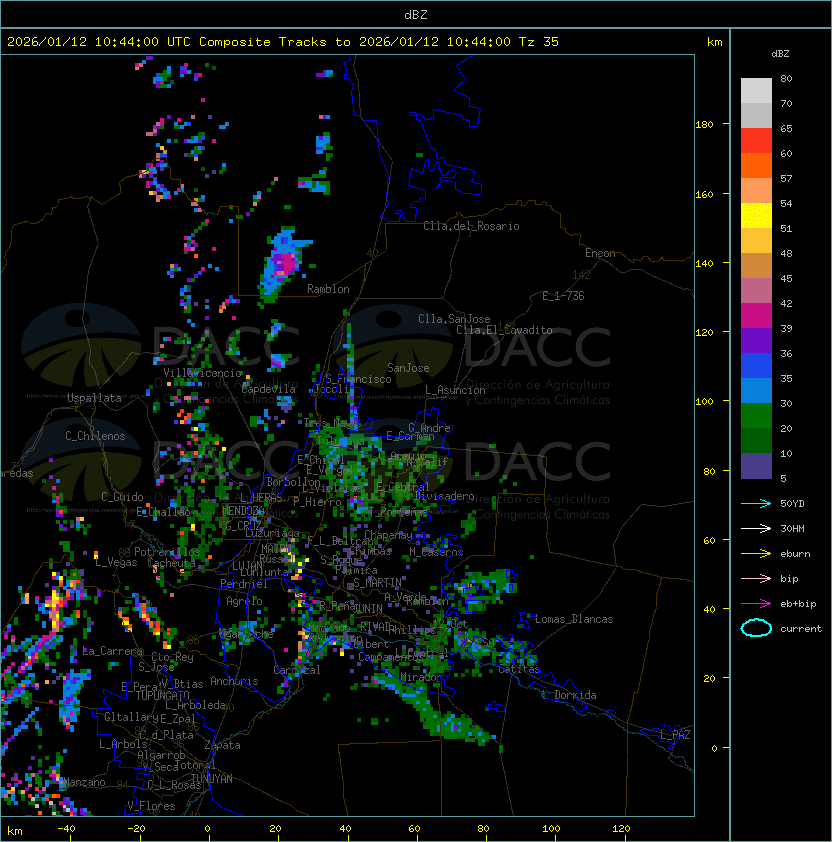Click the 'Mirador' map label

419,677
